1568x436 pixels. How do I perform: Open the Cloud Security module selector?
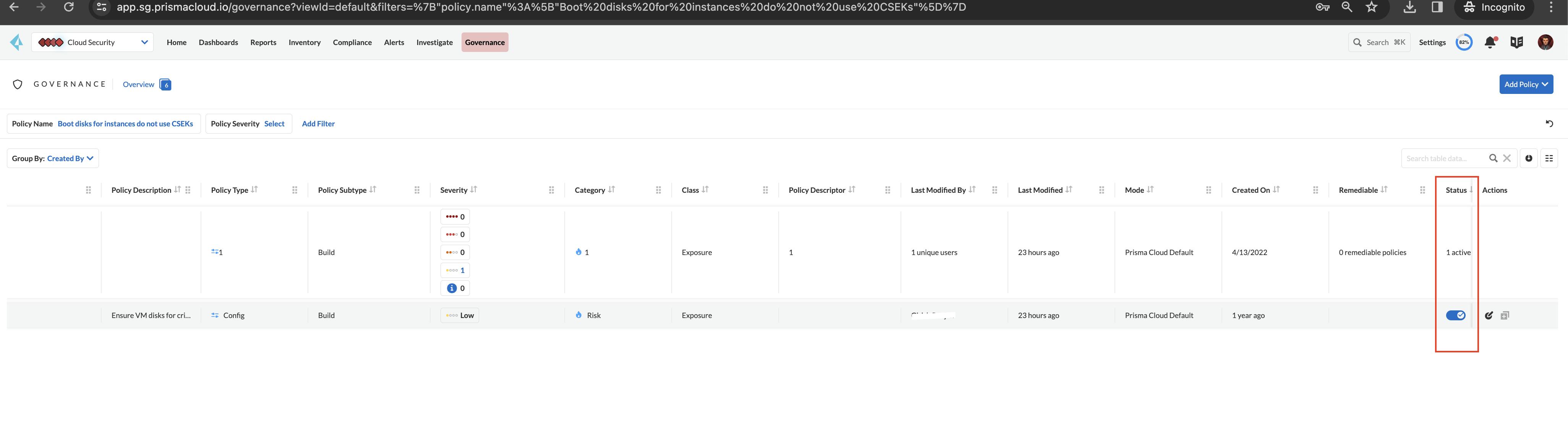[x=92, y=42]
